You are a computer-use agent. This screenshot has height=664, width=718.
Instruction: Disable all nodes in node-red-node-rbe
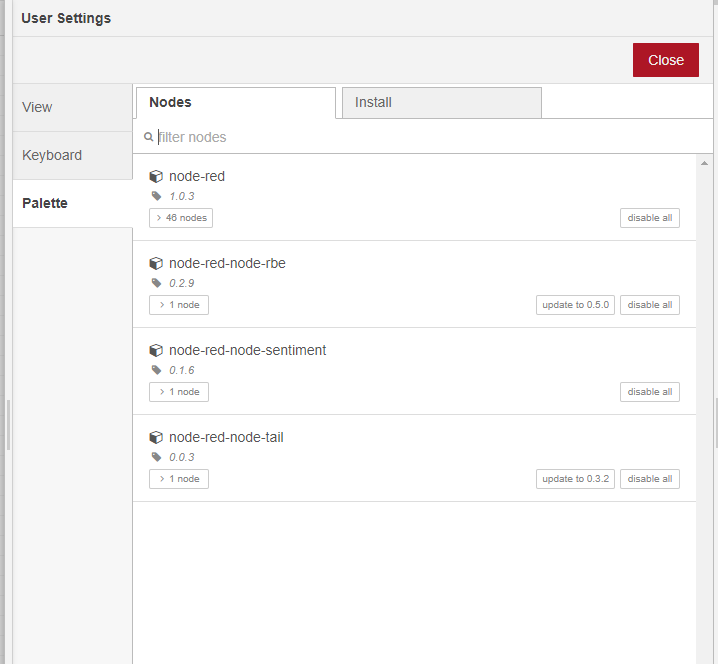[649, 305]
